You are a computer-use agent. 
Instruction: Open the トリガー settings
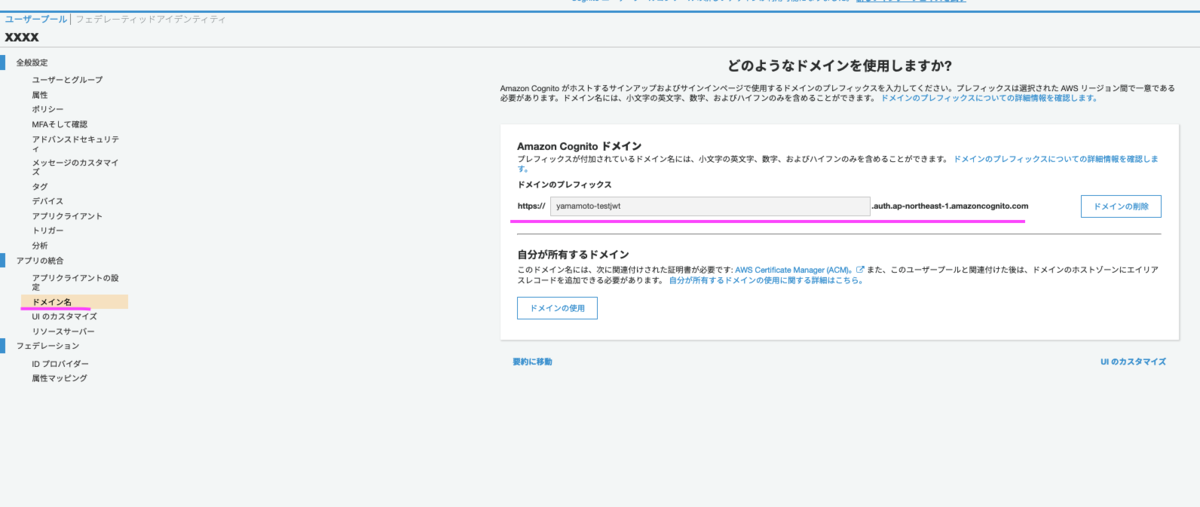tap(48, 230)
